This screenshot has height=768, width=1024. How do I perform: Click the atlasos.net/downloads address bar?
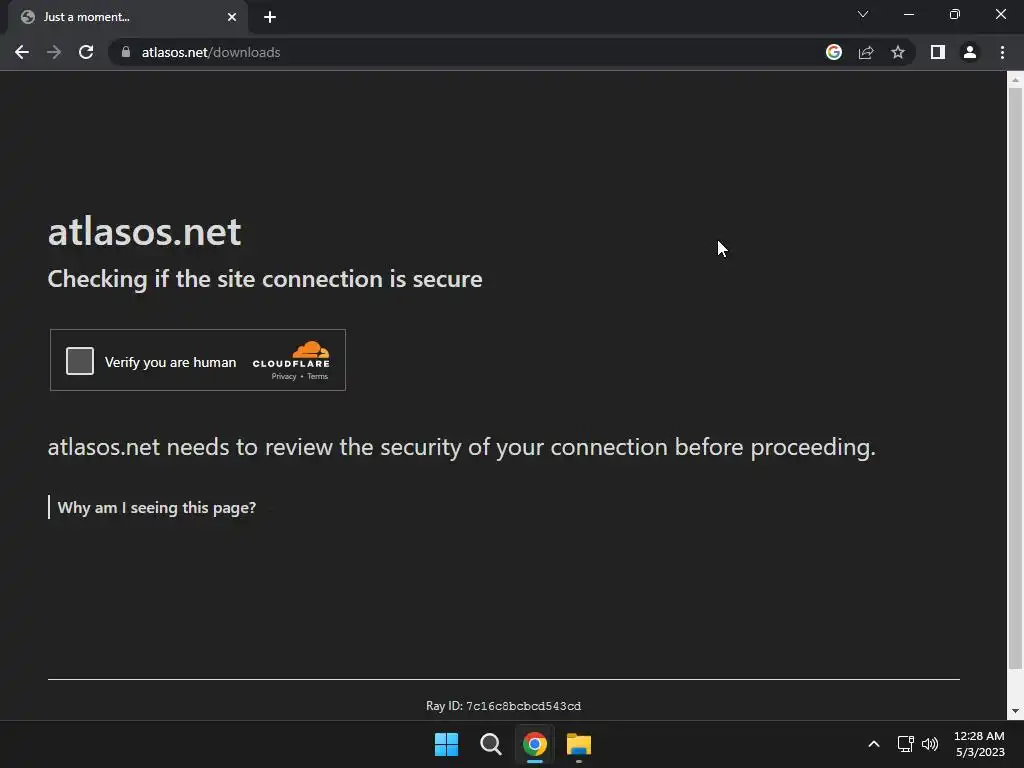tap(450, 52)
